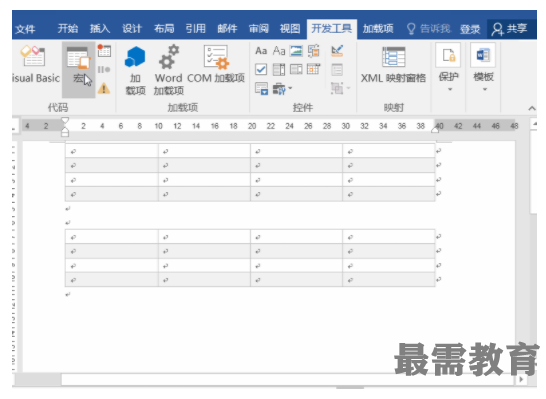Viewport: 546px width, 399px height.
Task: Switch to the Insert (插入) tab
Action: [100, 29]
